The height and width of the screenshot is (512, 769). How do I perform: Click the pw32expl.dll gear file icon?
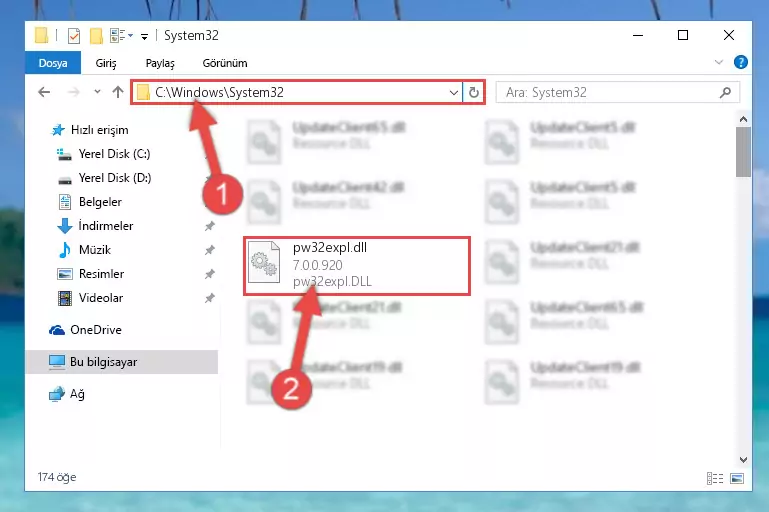(x=264, y=263)
